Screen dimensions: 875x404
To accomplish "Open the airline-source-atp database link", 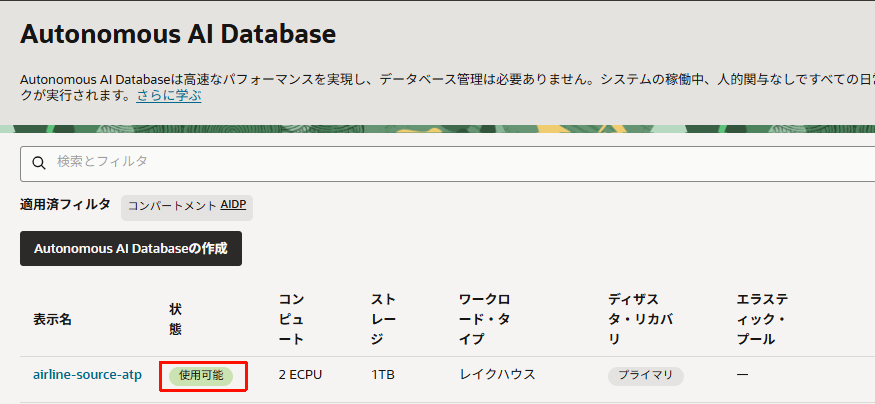I will point(88,375).
